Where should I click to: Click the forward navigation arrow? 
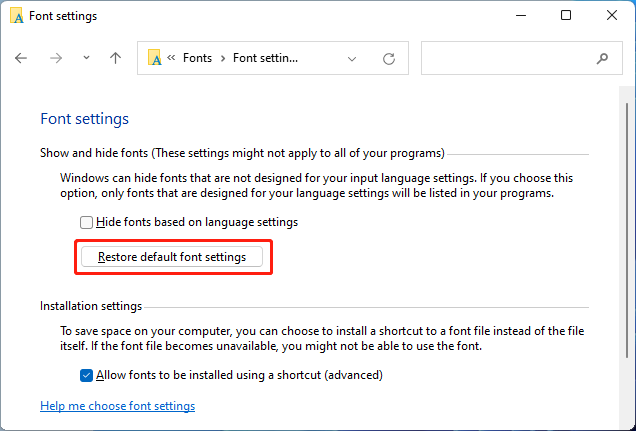click(x=56, y=58)
